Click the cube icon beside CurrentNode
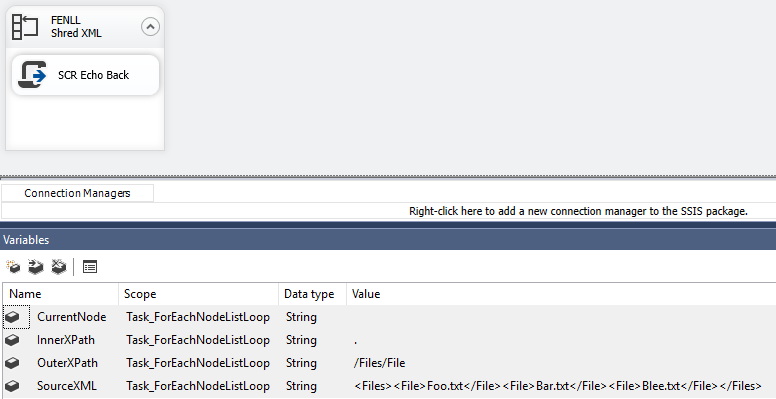 pyautogui.click(x=12, y=317)
